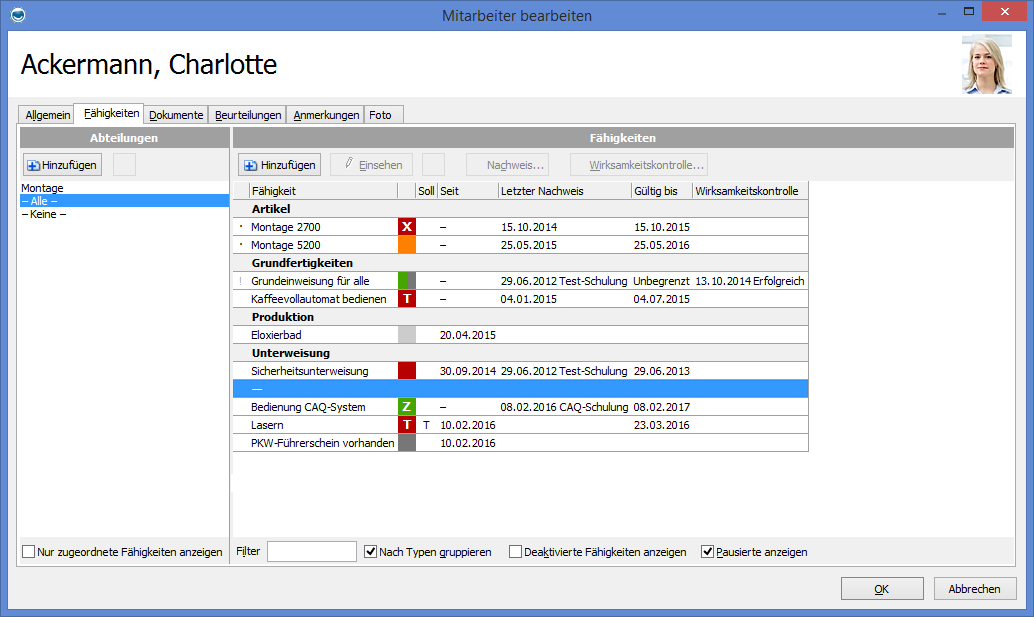Image resolution: width=1034 pixels, height=617 pixels.
Task: Switch to the Dokumente tab
Action: (x=176, y=115)
